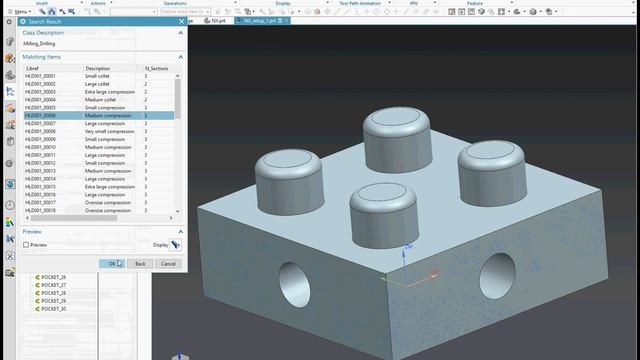
Task: Close the Search Result dialog
Action: pyautogui.click(x=182, y=21)
